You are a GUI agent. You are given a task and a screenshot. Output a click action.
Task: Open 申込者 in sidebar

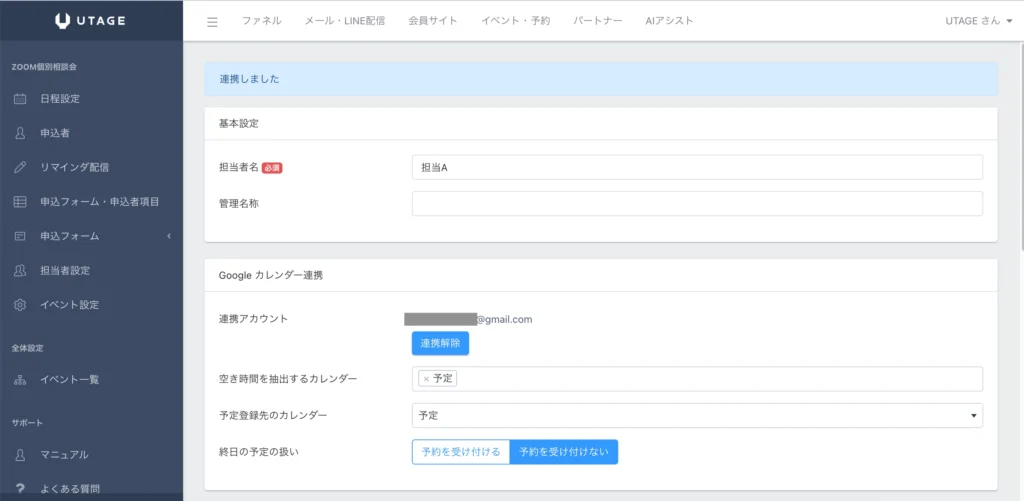(x=55, y=133)
